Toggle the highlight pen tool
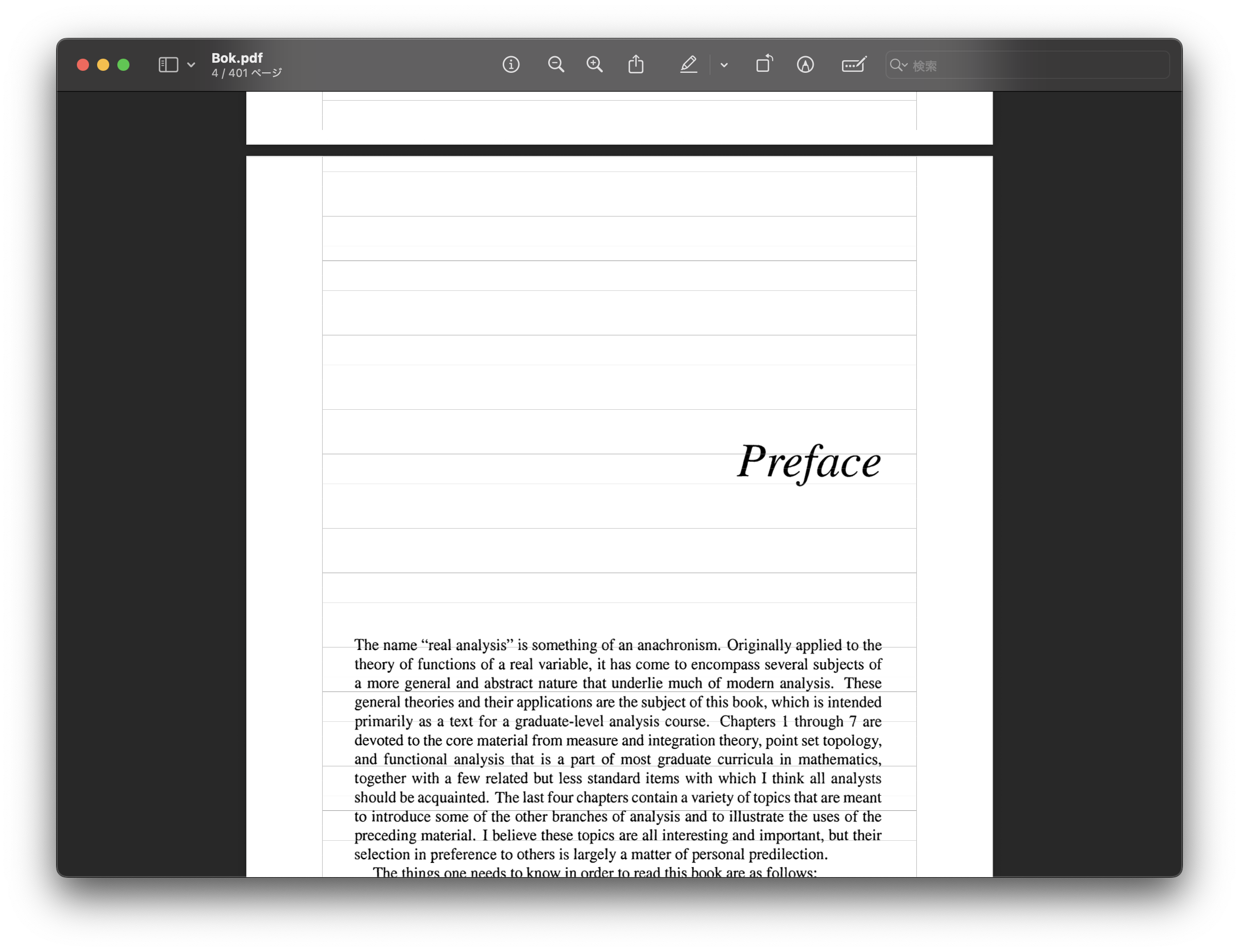The width and height of the screenshot is (1239, 952). (x=688, y=65)
